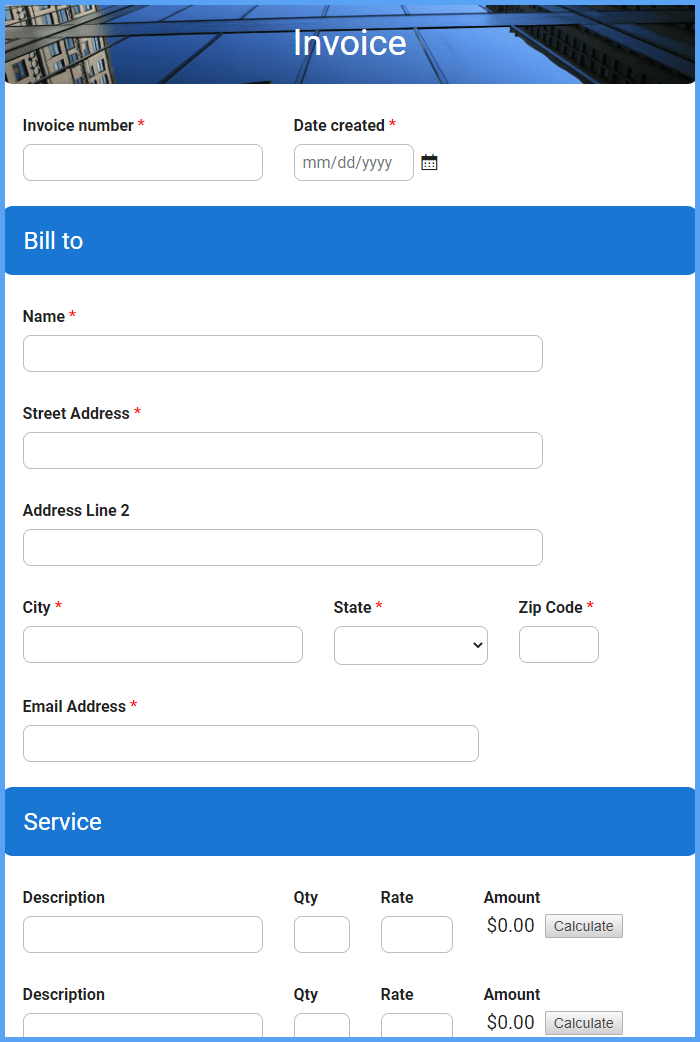Click the Bill to section header
The height and width of the screenshot is (1042, 700).
pos(350,241)
